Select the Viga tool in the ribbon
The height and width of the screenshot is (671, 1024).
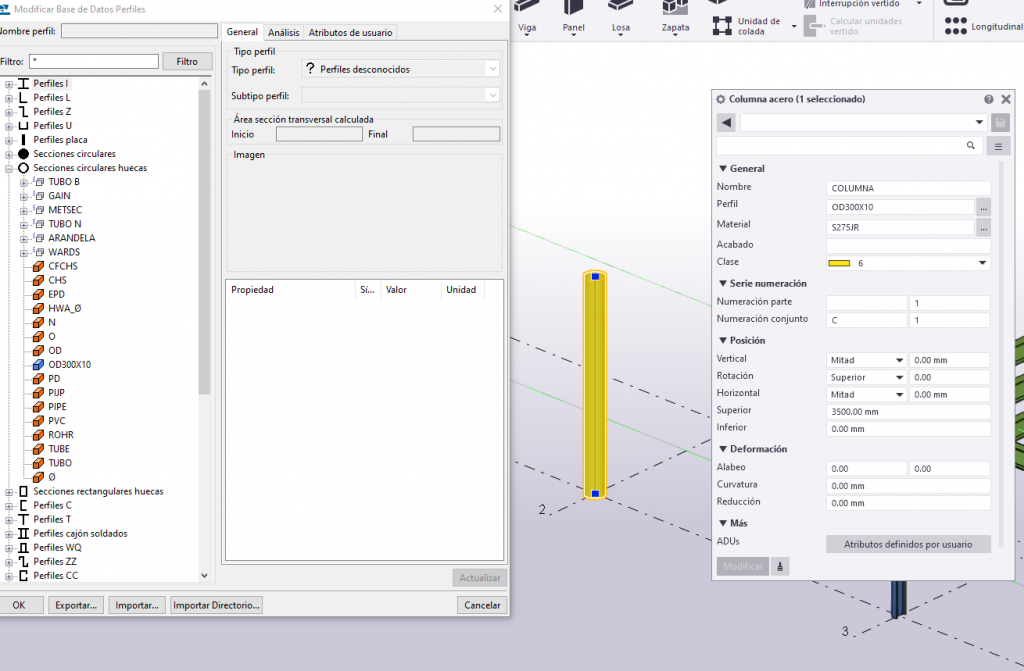pos(527,17)
